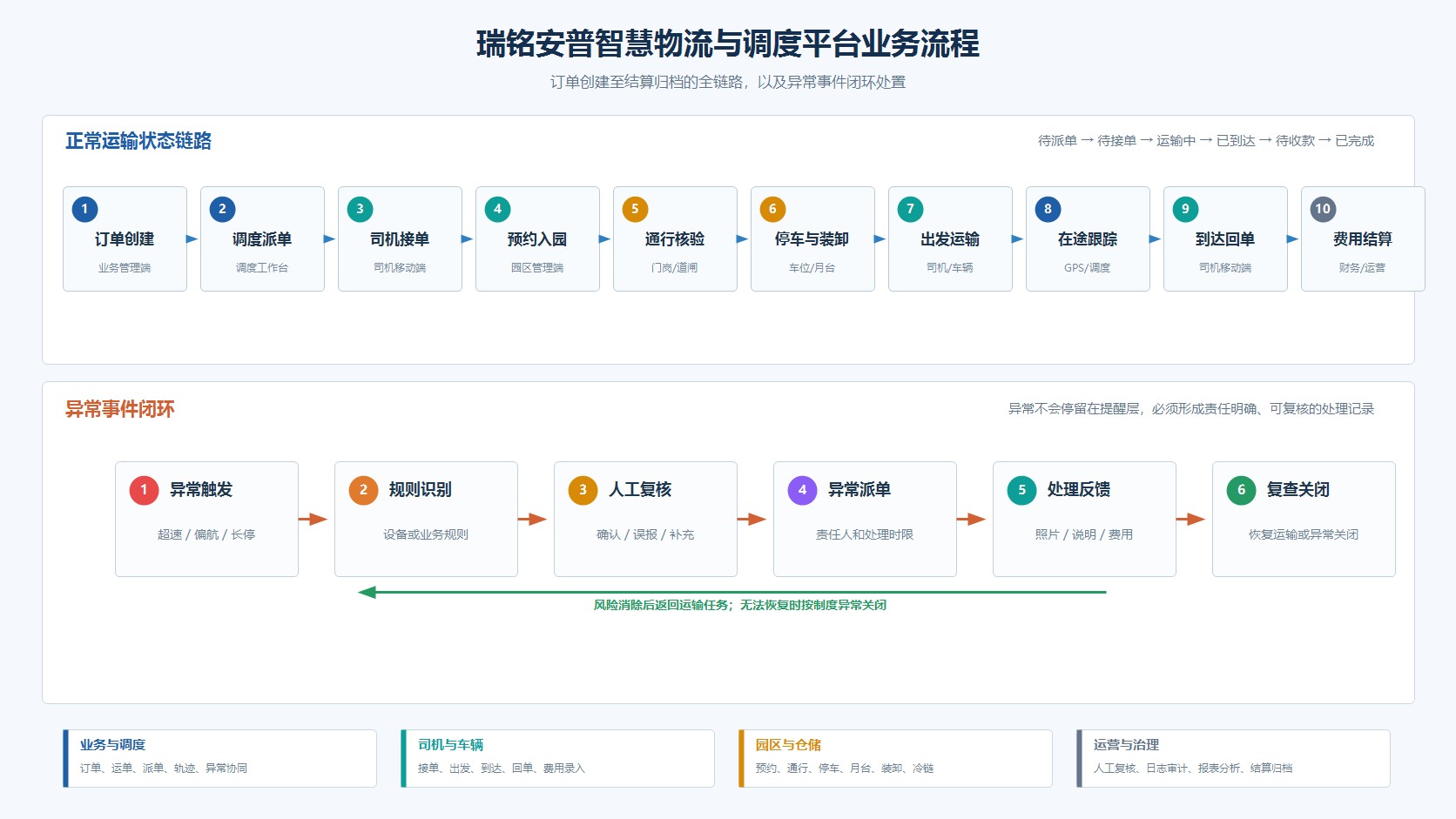Click the number 5 badge on 通行核验
This screenshot has height=819, width=1456.
coord(635,209)
